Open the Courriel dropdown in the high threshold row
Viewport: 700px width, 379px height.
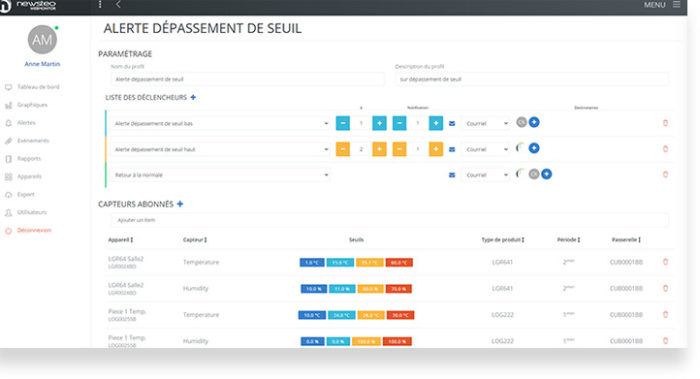tap(486, 149)
